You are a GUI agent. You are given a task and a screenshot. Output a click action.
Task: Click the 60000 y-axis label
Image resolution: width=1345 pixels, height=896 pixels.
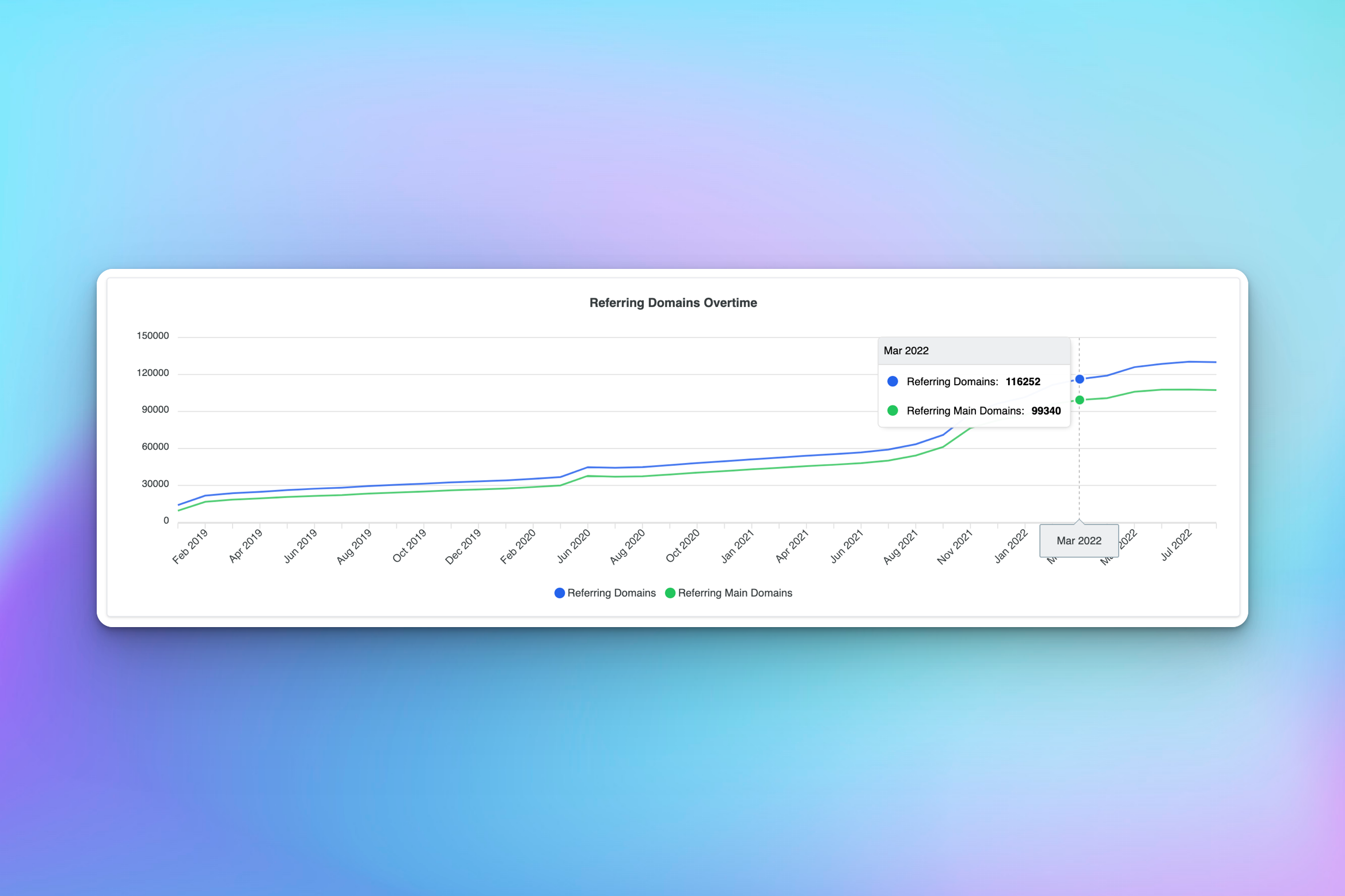[x=155, y=447]
